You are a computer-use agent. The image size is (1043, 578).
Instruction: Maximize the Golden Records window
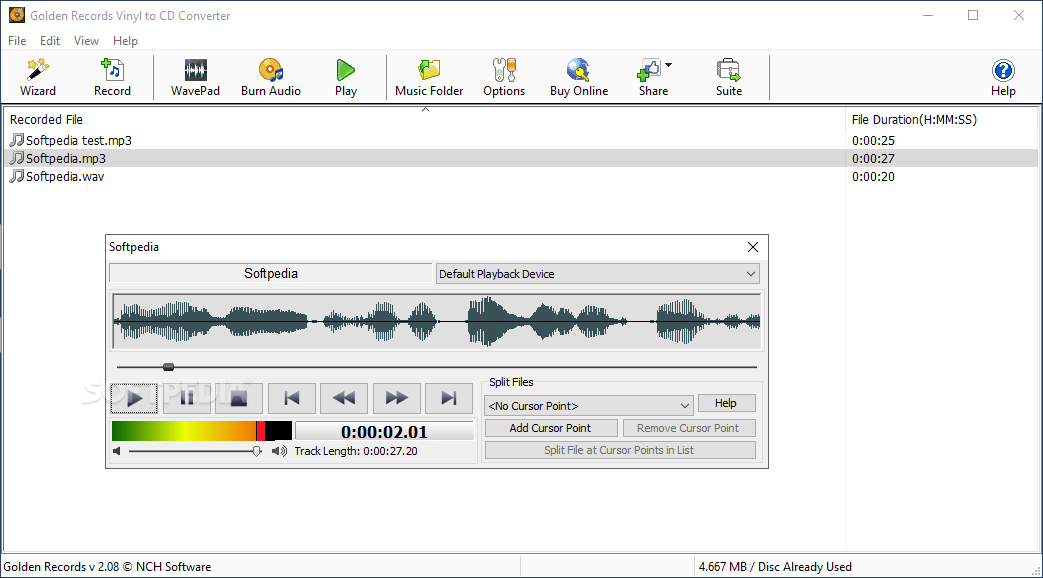click(x=973, y=15)
